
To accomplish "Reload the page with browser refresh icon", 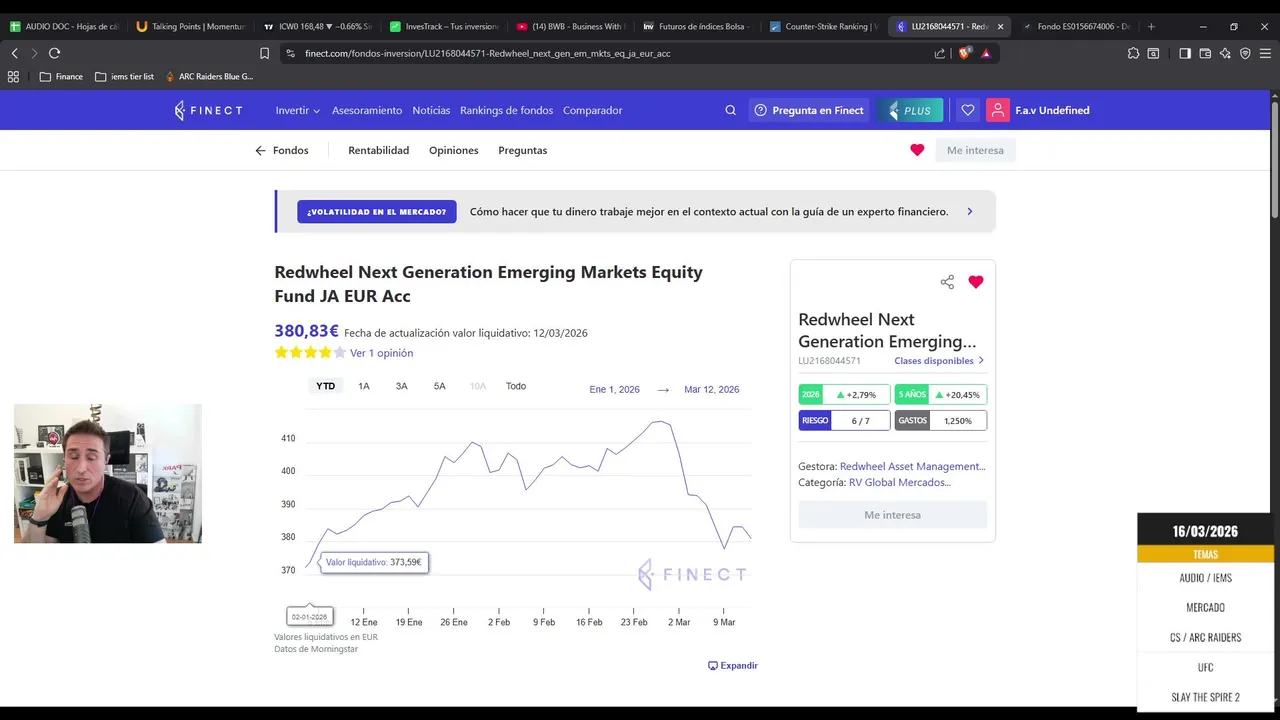I will pyautogui.click(x=54, y=53).
